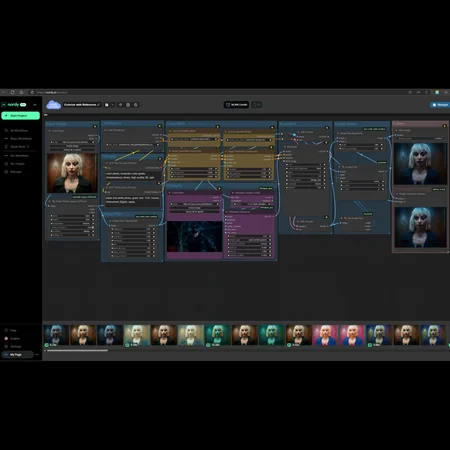Click the pencil icon beside the workflow title
The width and height of the screenshot is (450, 450).
tap(99, 105)
